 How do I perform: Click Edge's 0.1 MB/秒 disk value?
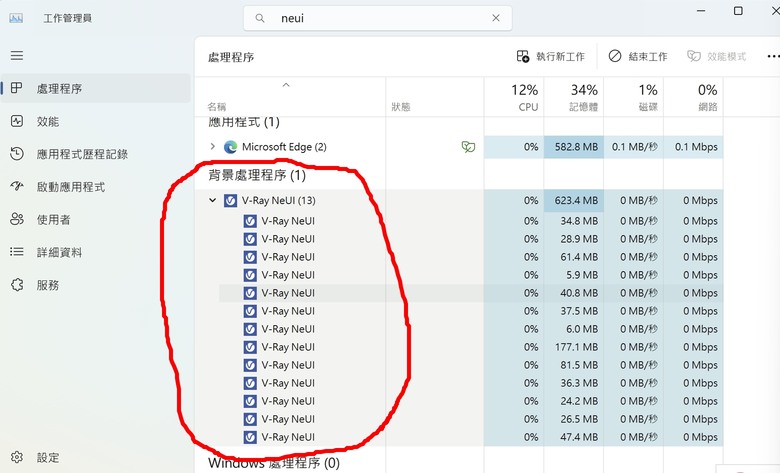click(x=634, y=147)
